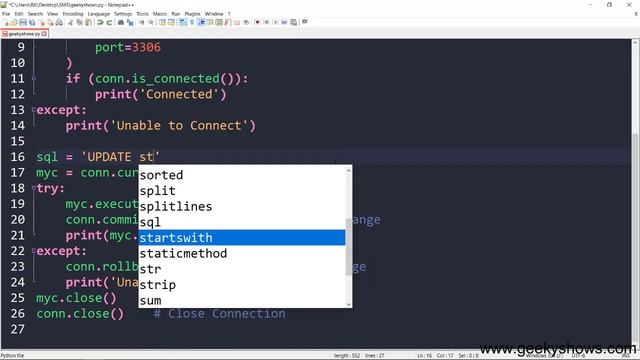Open the View menu

[x=53, y=14]
